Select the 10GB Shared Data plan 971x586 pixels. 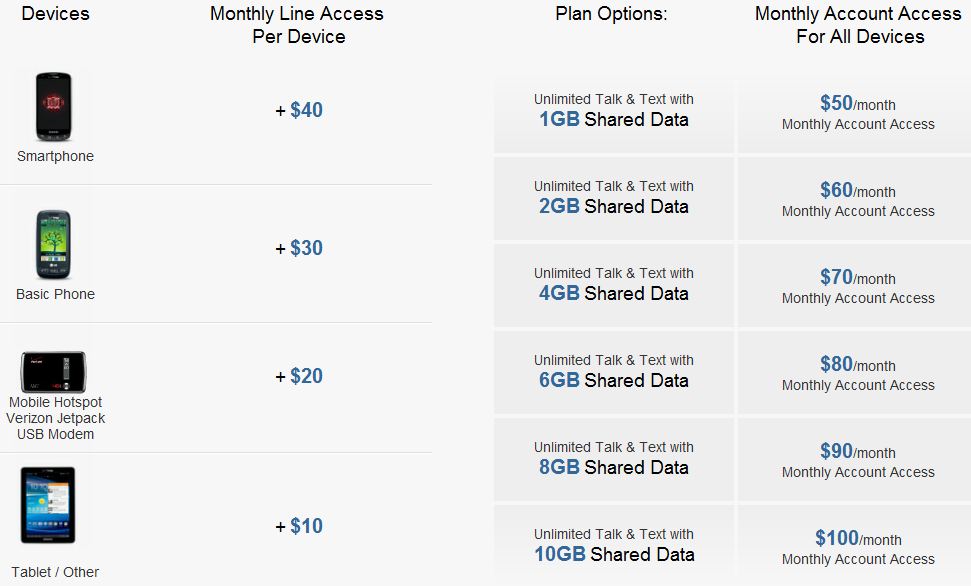614,545
